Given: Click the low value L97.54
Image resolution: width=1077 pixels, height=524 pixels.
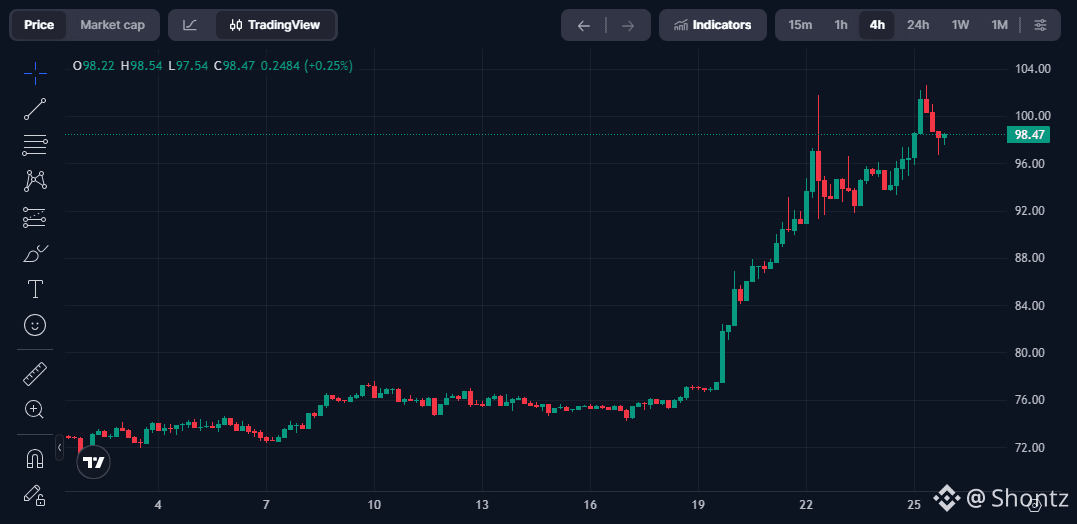Looking at the screenshot, I should (x=188, y=66).
